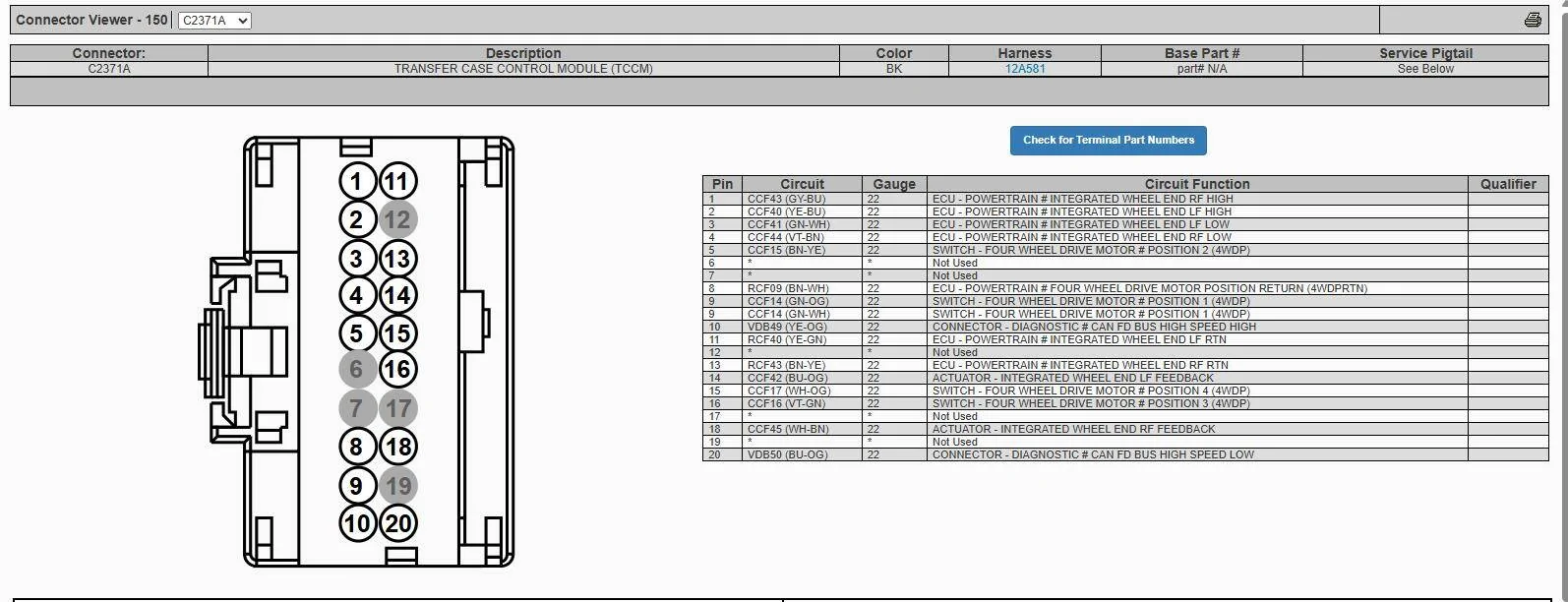Image resolution: width=1568 pixels, height=602 pixels.
Task: Click Check for Terminal Part Numbers button
Action: coord(1109,140)
